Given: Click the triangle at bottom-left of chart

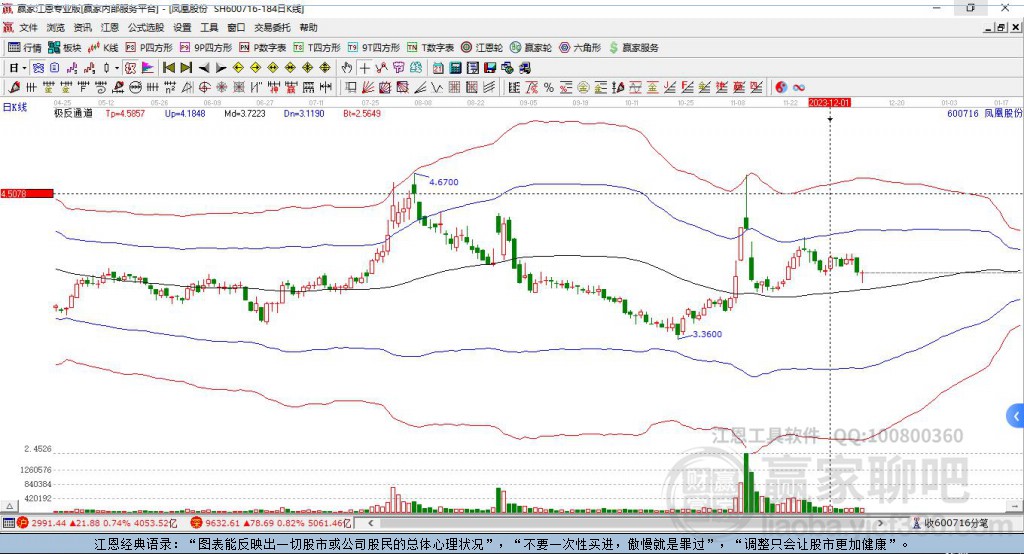Looking at the screenshot, I should 9,506.
